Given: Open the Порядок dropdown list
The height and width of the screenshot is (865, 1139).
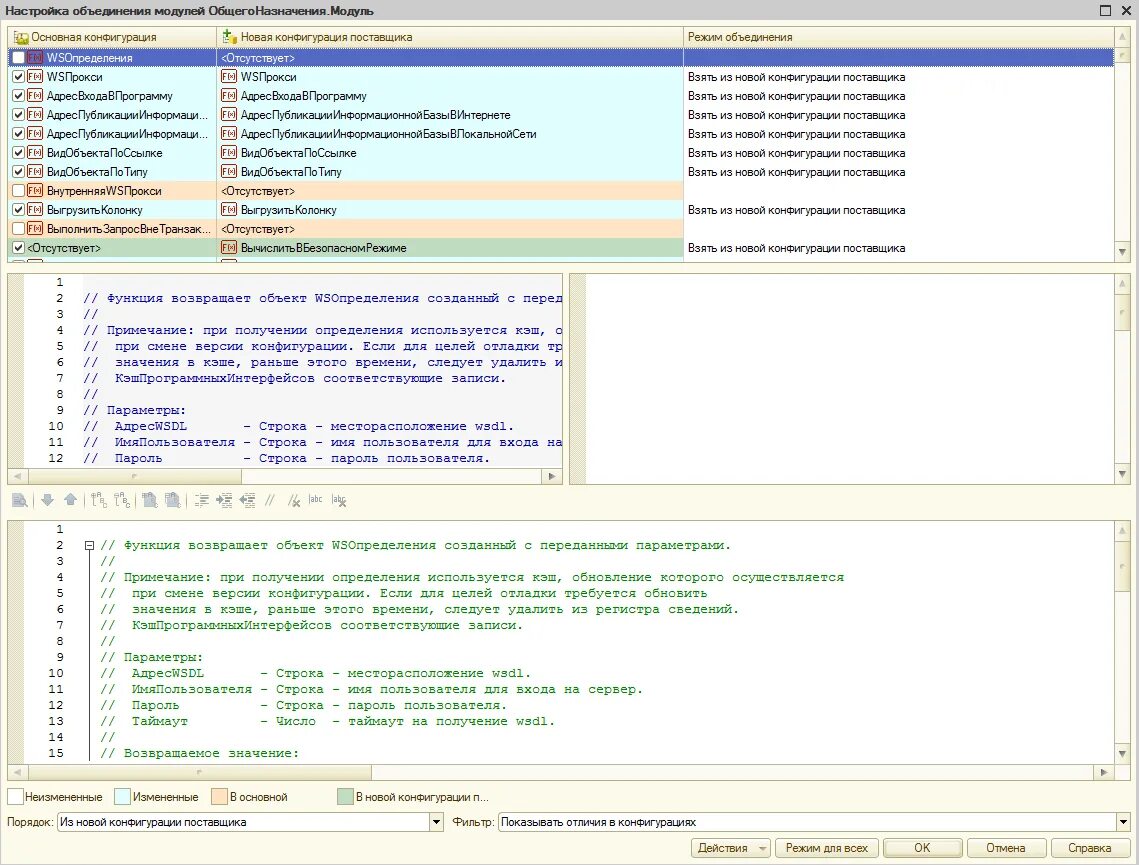Looking at the screenshot, I should (x=437, y=822).
